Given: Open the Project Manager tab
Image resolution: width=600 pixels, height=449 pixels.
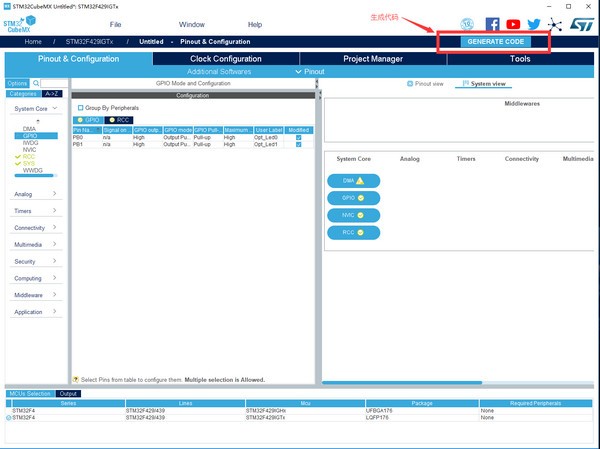Looking at the screenshot, I should pos(373,59).
